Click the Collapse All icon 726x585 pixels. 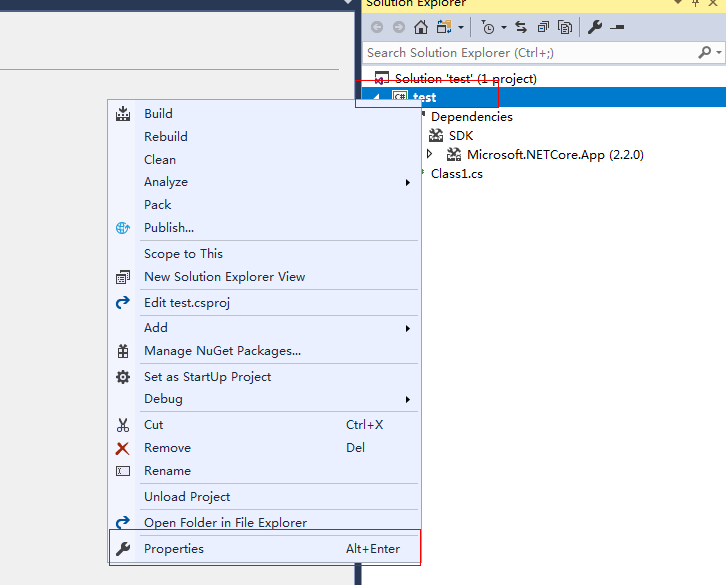click(543, 27)
